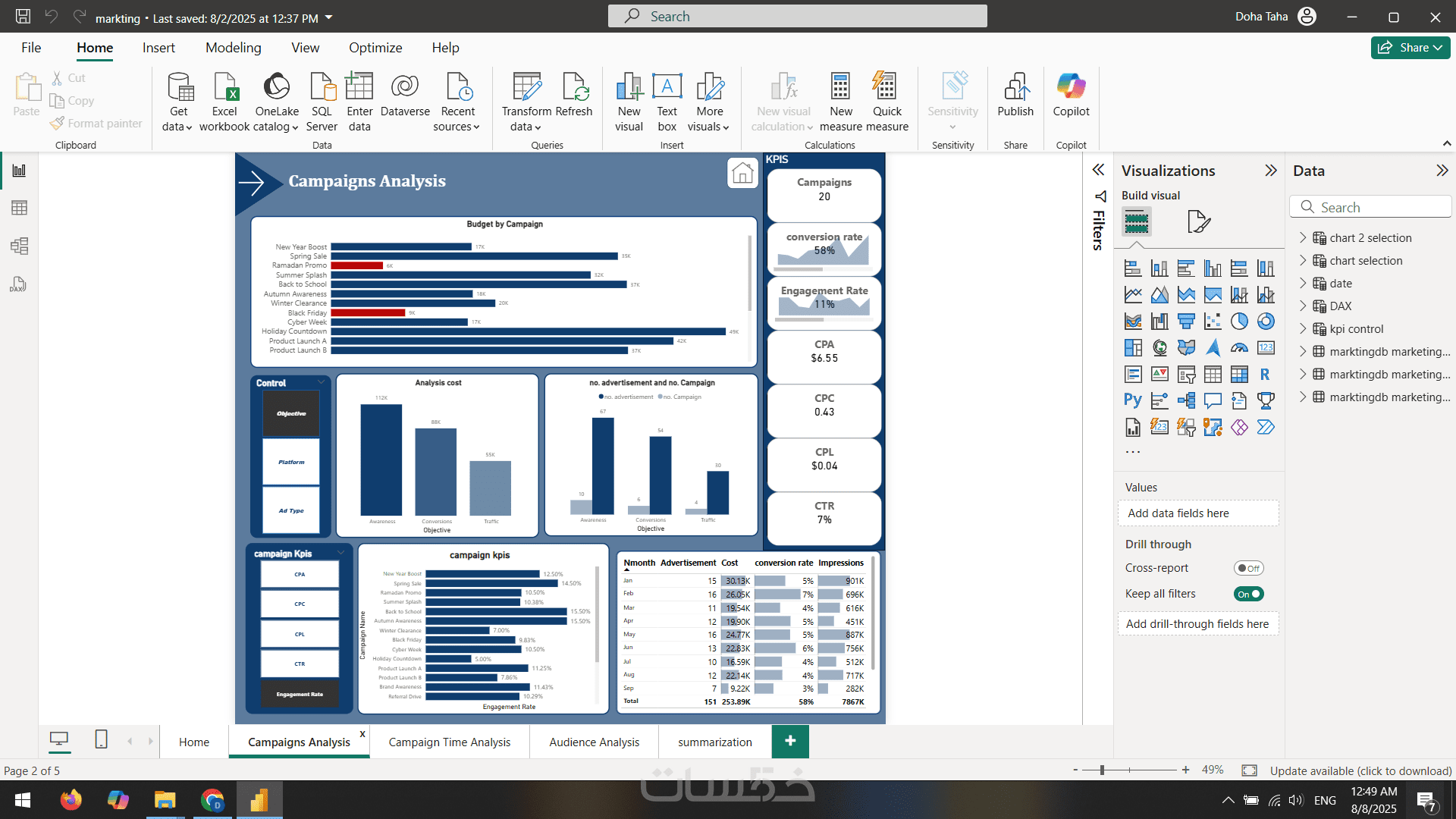1456x819 pixels.
Task: Switch to the Audience Analysis page tab
Action: click(594, 742)
